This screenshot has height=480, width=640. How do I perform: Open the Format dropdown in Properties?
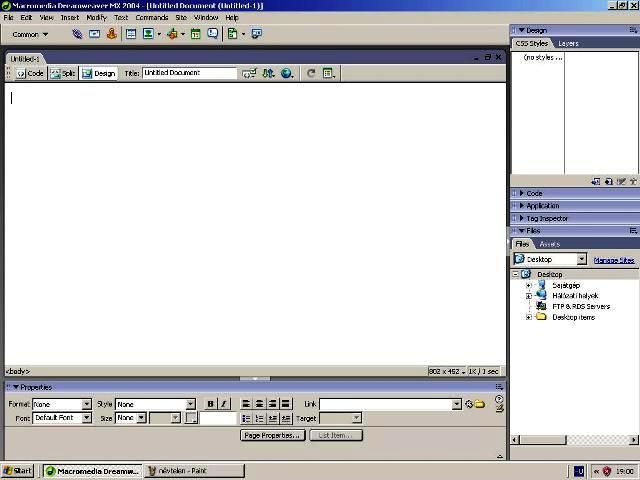[86, 404]
